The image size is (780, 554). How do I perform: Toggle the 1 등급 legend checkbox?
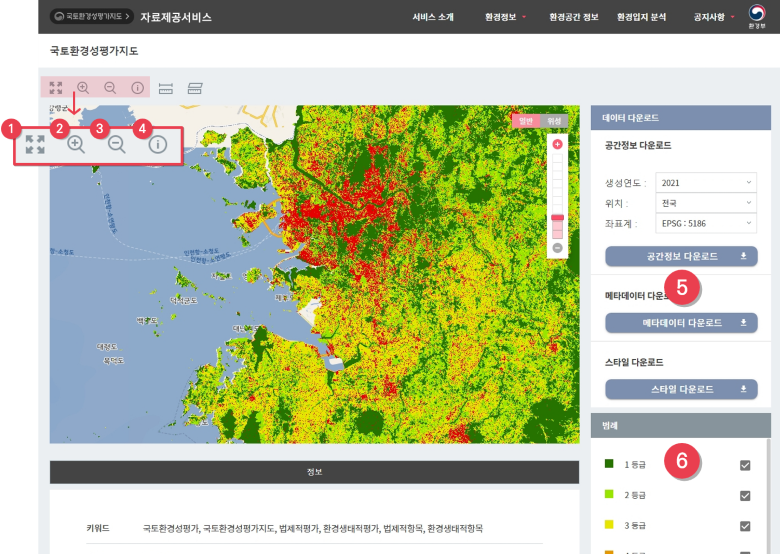(x=745, y=465)
